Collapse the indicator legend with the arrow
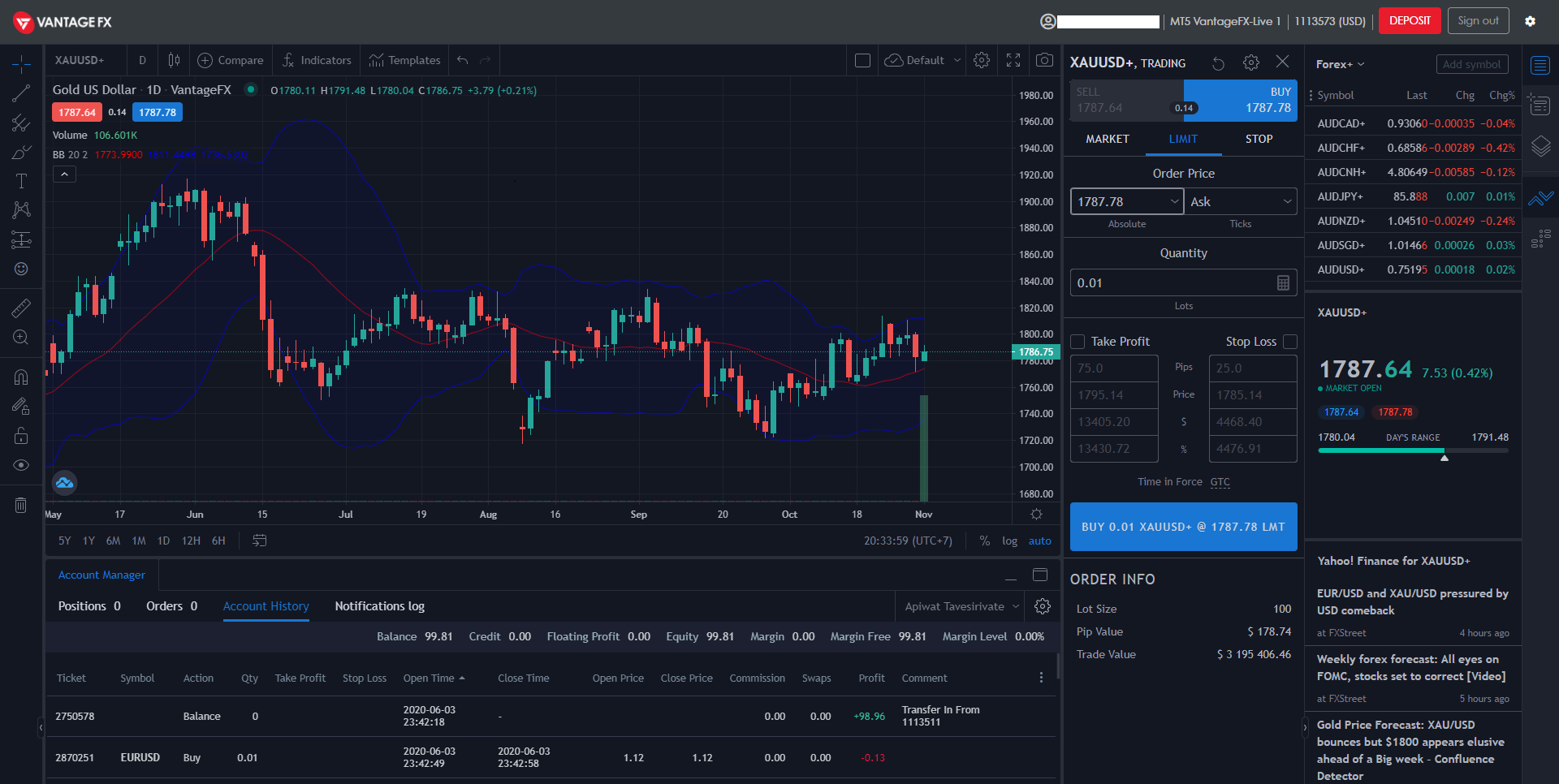 tap(64, 174)
